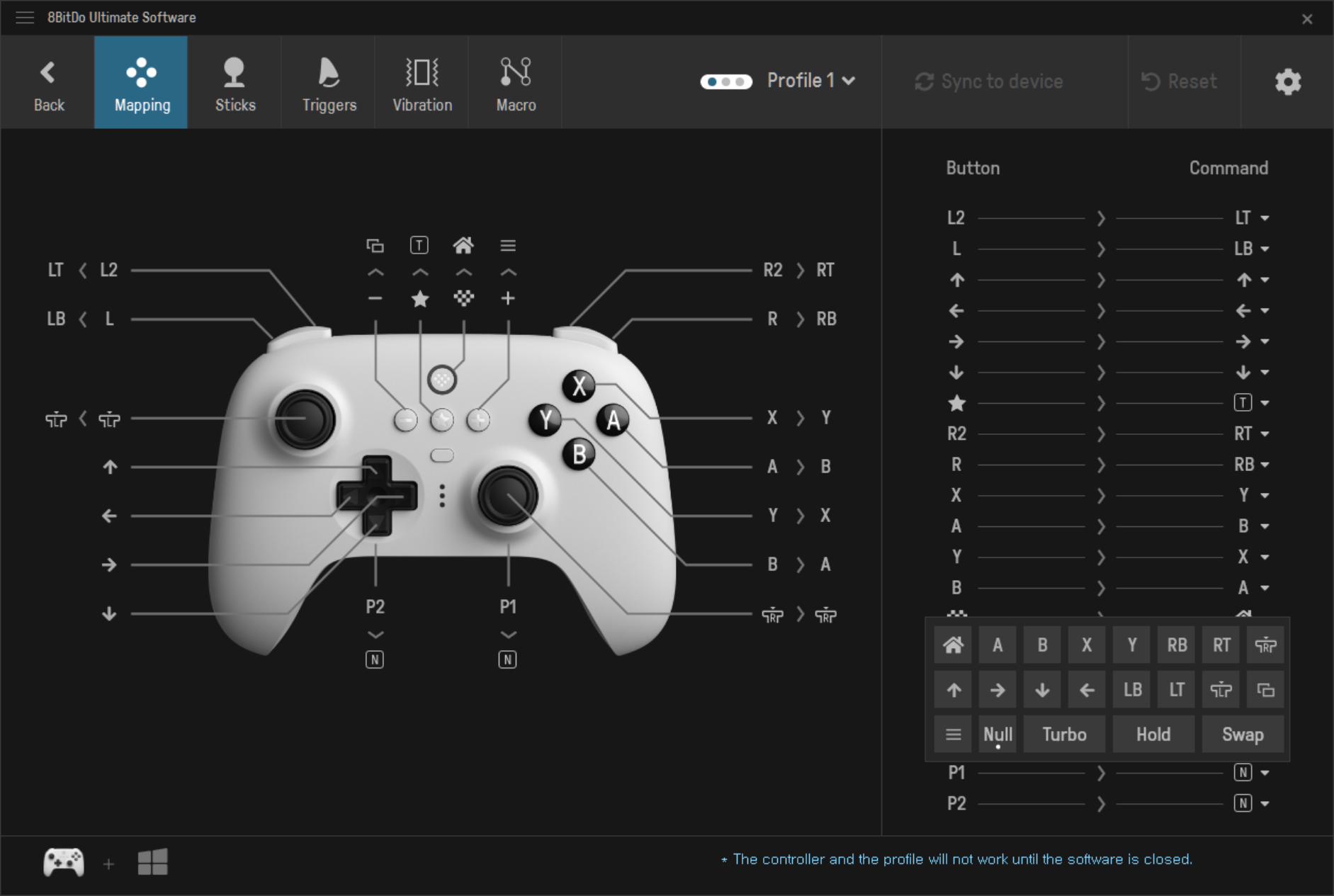This screenshot has height=896, width=1334.
Task: Click the controller icon in bottom bar
Action: point(64,863)
